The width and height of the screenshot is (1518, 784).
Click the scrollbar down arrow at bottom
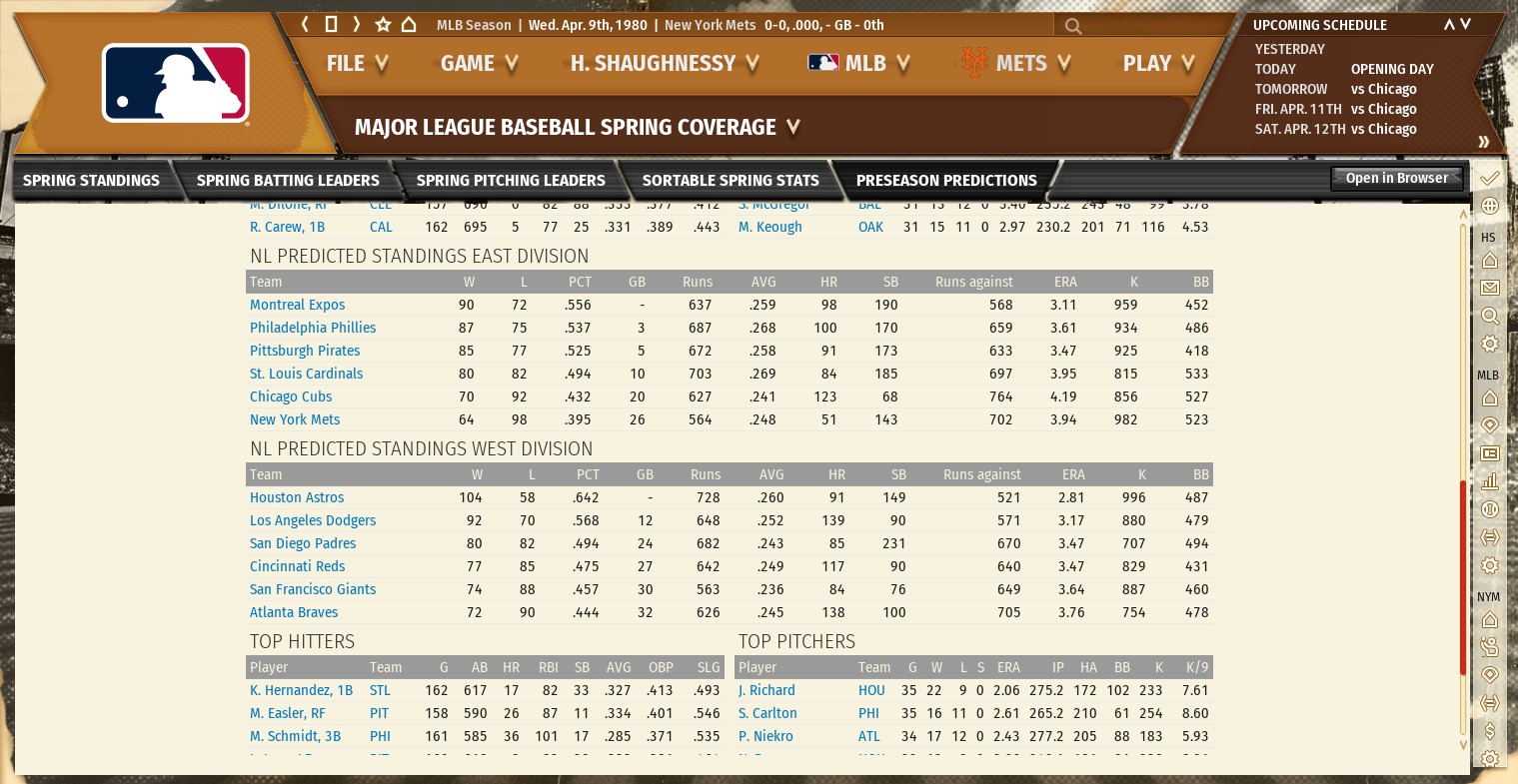(1463, 745)
